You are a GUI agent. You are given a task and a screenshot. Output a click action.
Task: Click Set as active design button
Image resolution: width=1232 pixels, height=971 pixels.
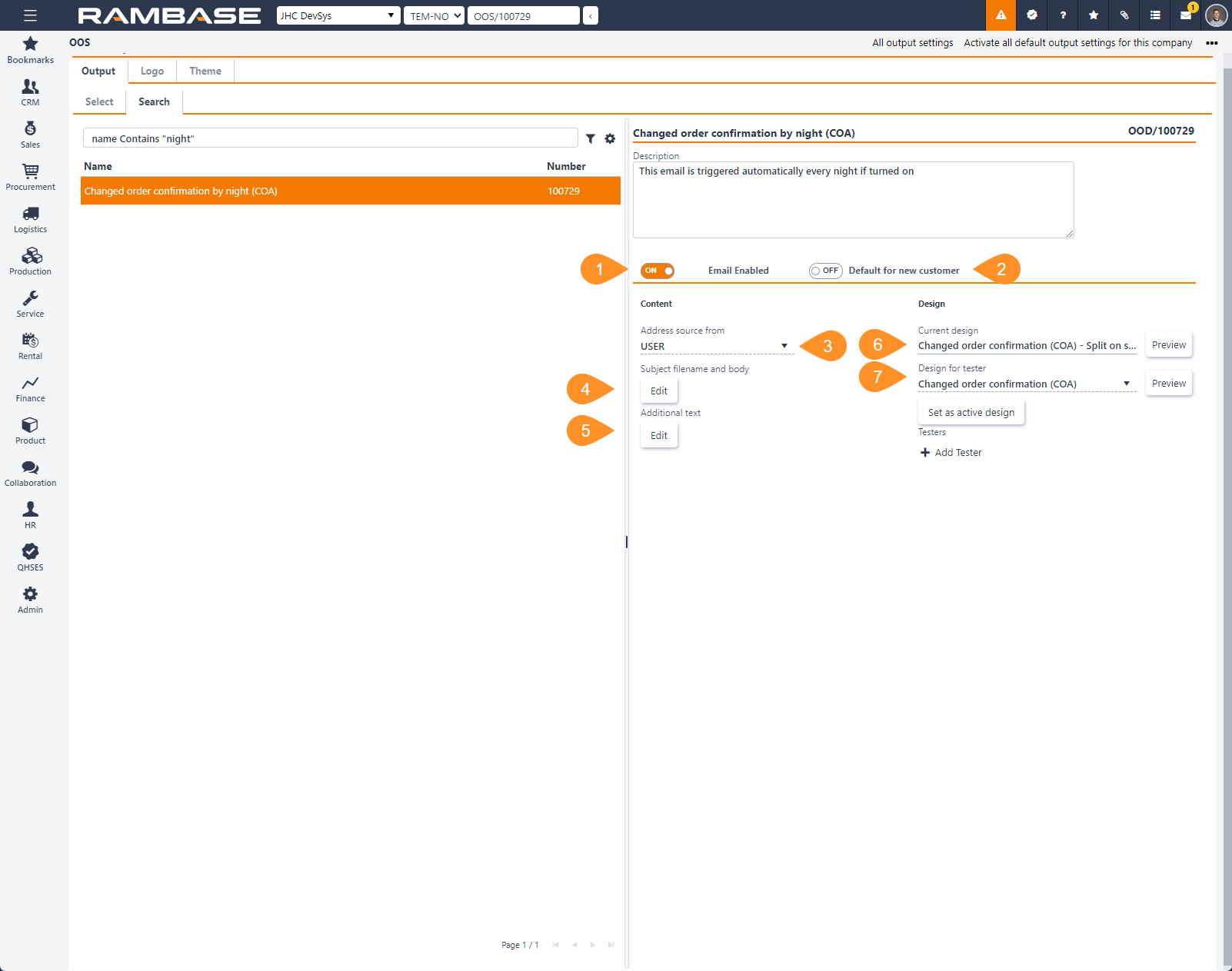pos(971,413)
